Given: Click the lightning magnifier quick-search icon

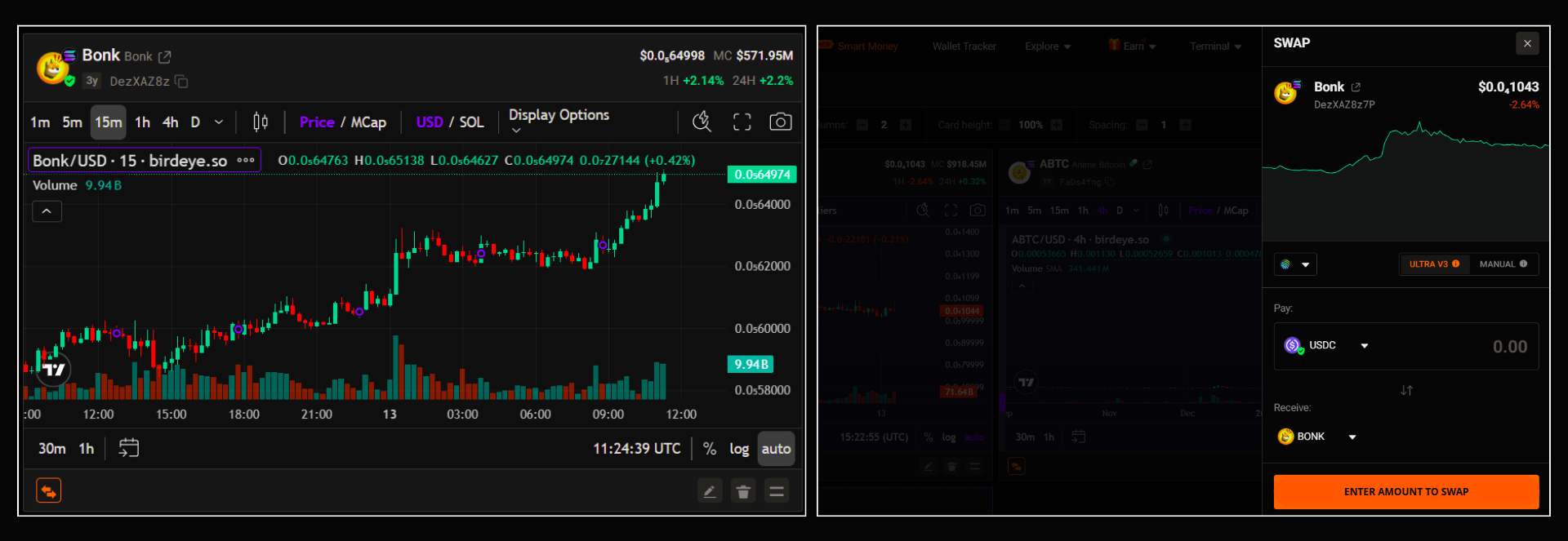Looking at the screenshot, I should point(702,122).
